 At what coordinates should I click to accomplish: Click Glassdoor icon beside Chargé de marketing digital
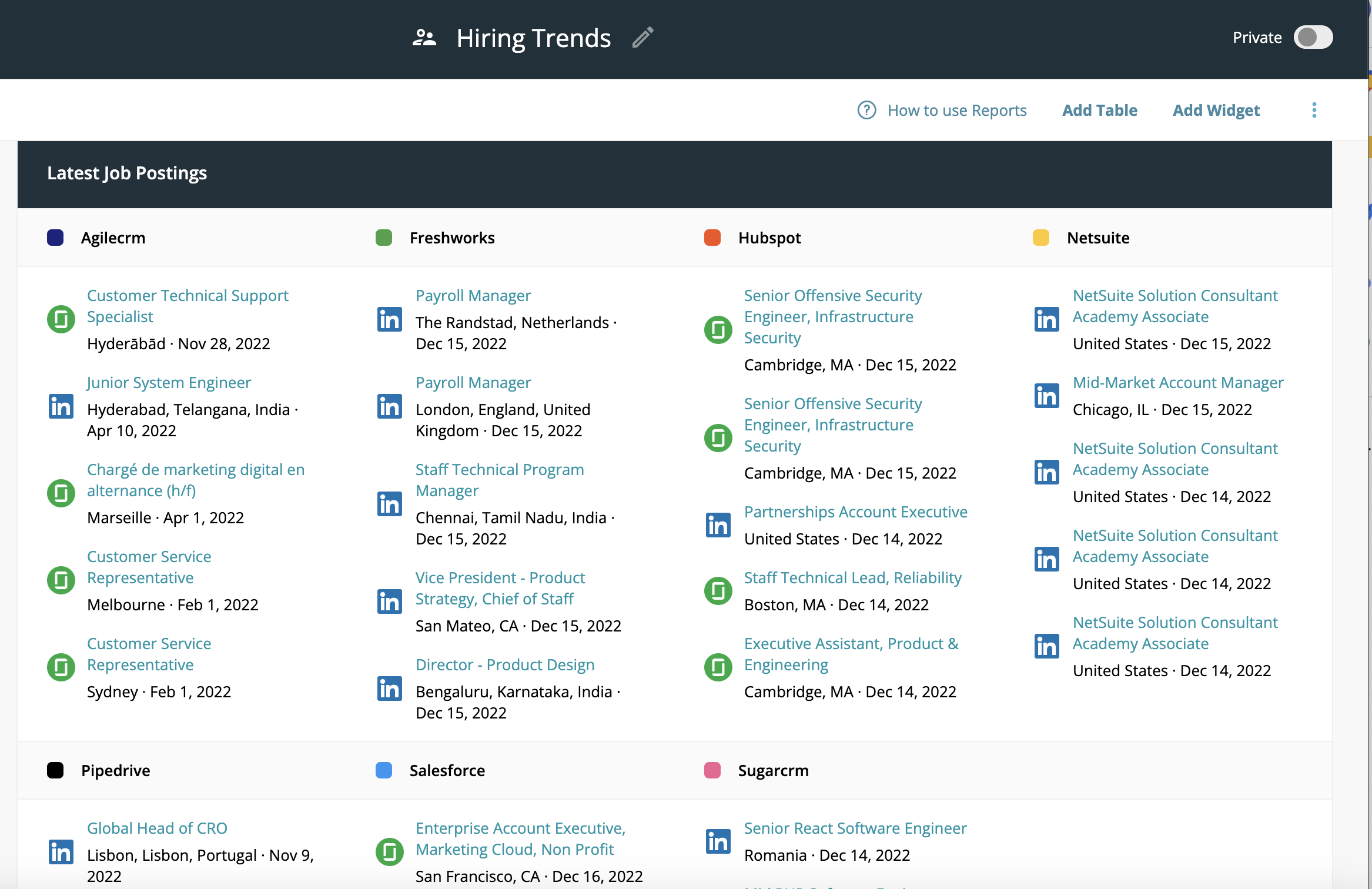[x=61, y=493]
